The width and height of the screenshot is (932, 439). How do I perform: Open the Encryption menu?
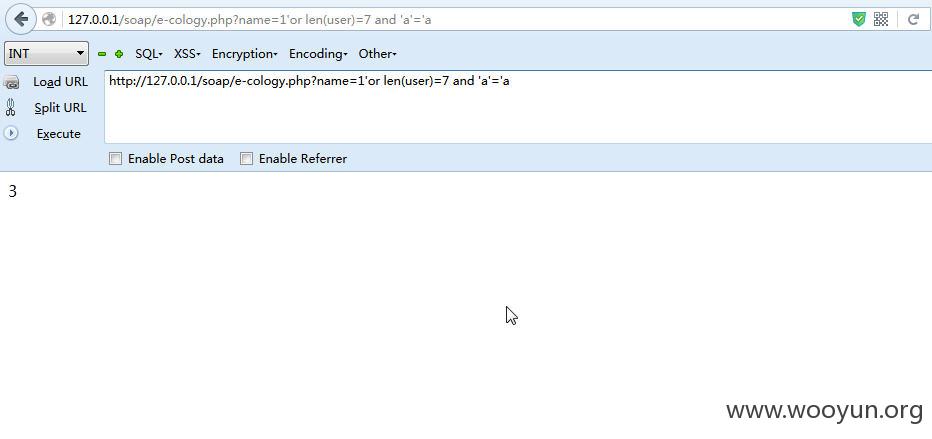245,53
